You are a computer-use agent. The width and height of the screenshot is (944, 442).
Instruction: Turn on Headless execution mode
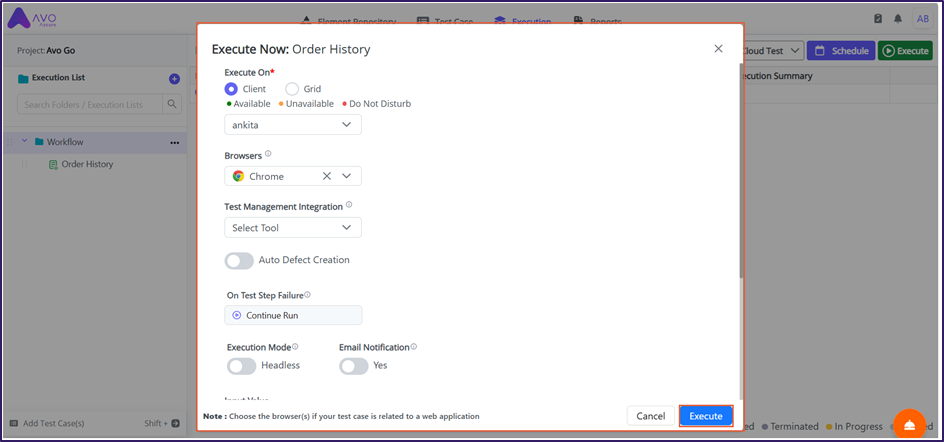(x=241, y=366)
